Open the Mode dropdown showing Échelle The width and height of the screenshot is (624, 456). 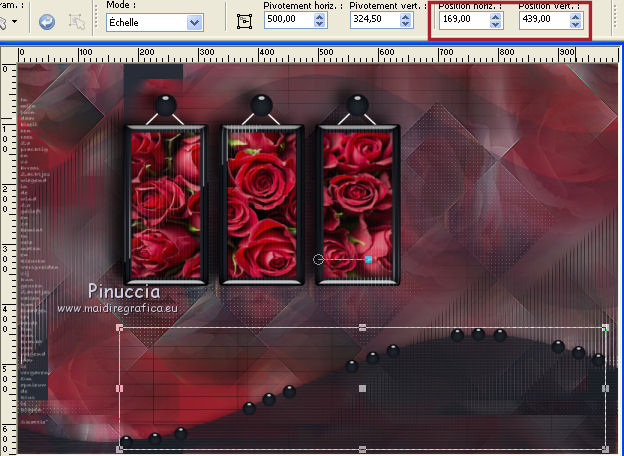(x=155, y=22)
